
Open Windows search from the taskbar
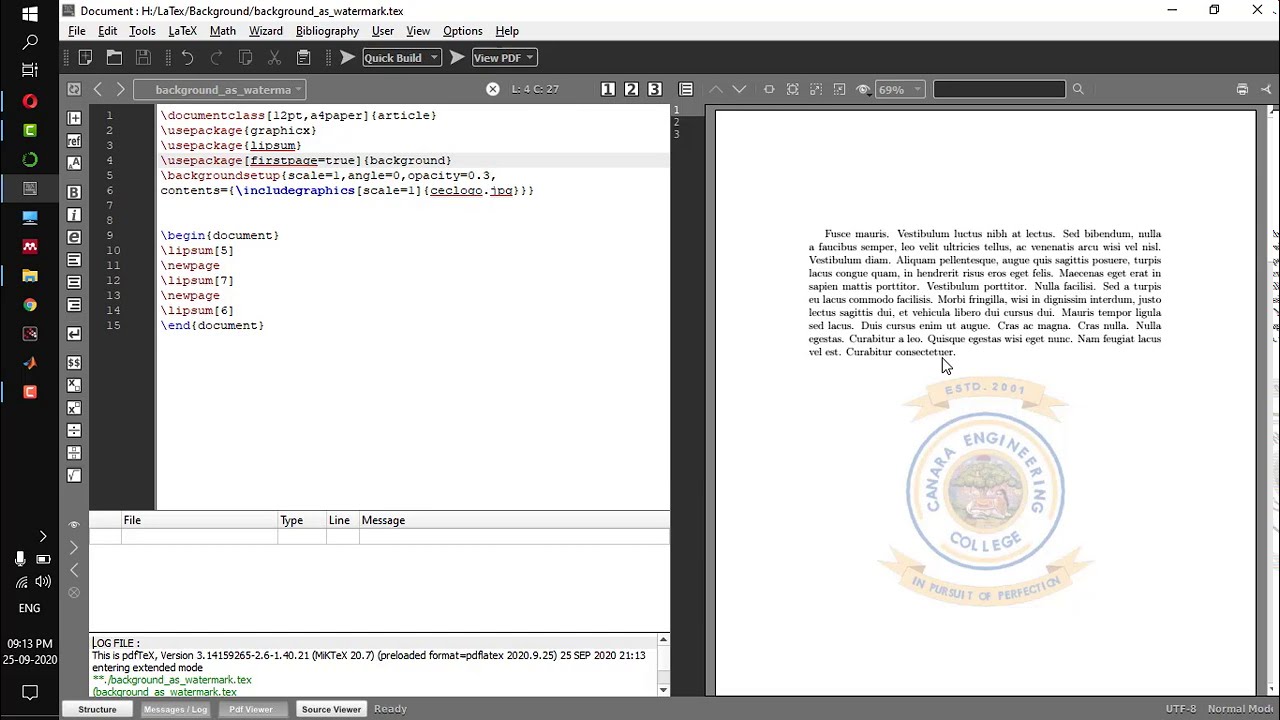pos(30,42)
